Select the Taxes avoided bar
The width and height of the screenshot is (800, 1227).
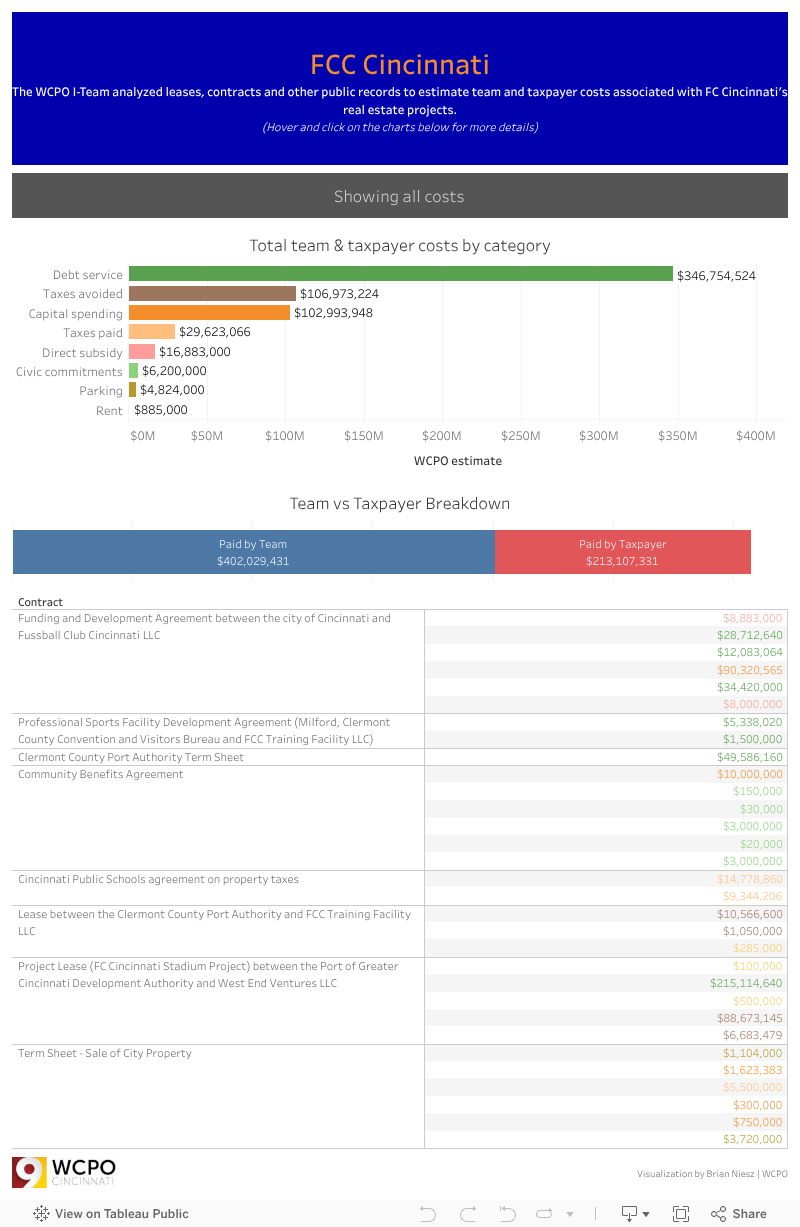click(x=212, y=293)
